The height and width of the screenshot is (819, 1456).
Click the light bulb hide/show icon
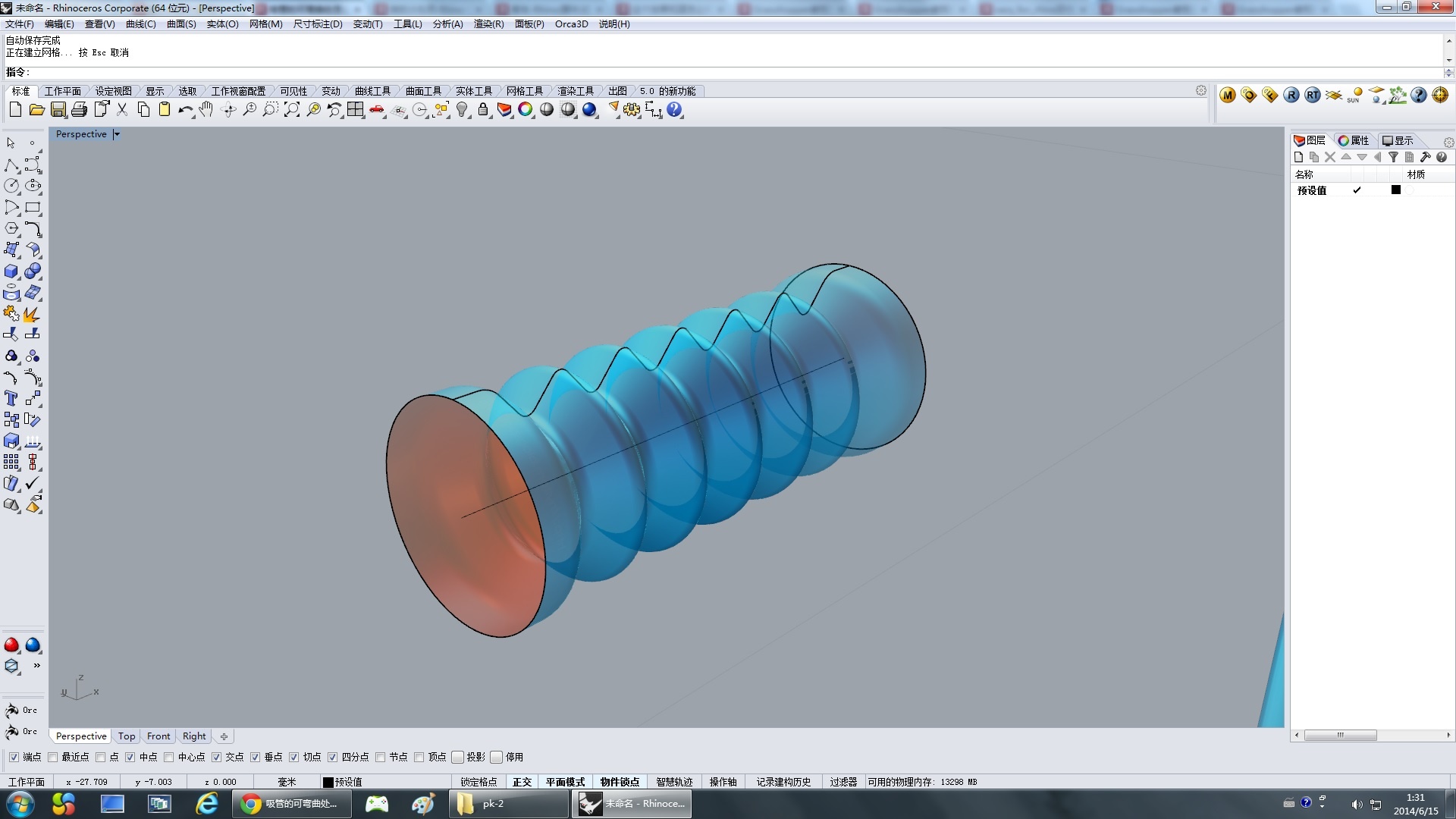(x=462, y=110)
